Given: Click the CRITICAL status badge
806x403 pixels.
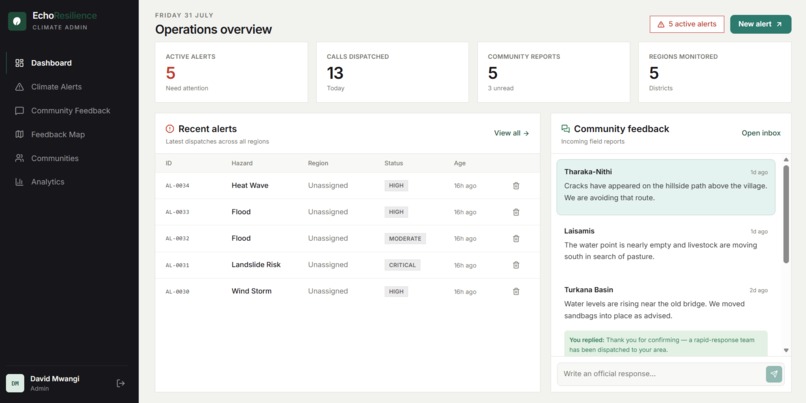Looking at the screenshot, I should coord(402,265).
